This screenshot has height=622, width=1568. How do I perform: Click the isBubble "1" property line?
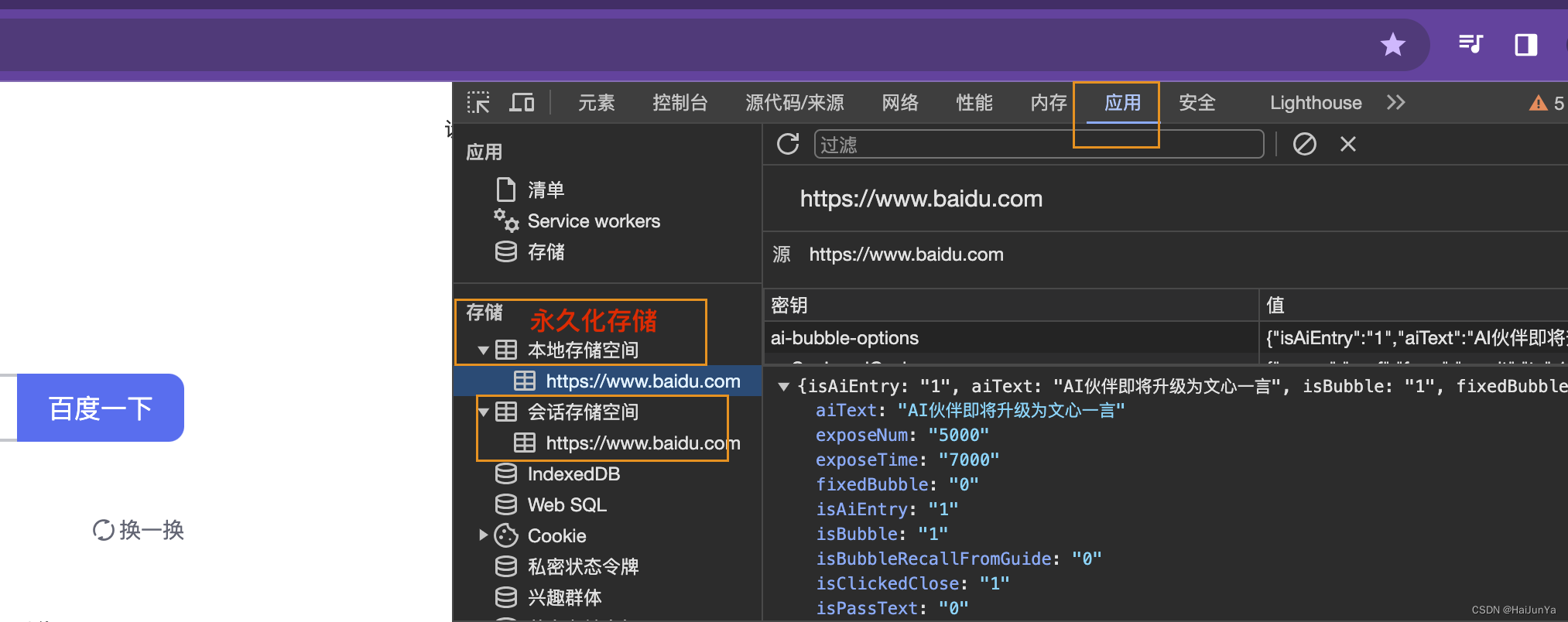click(x=882, y=535)
